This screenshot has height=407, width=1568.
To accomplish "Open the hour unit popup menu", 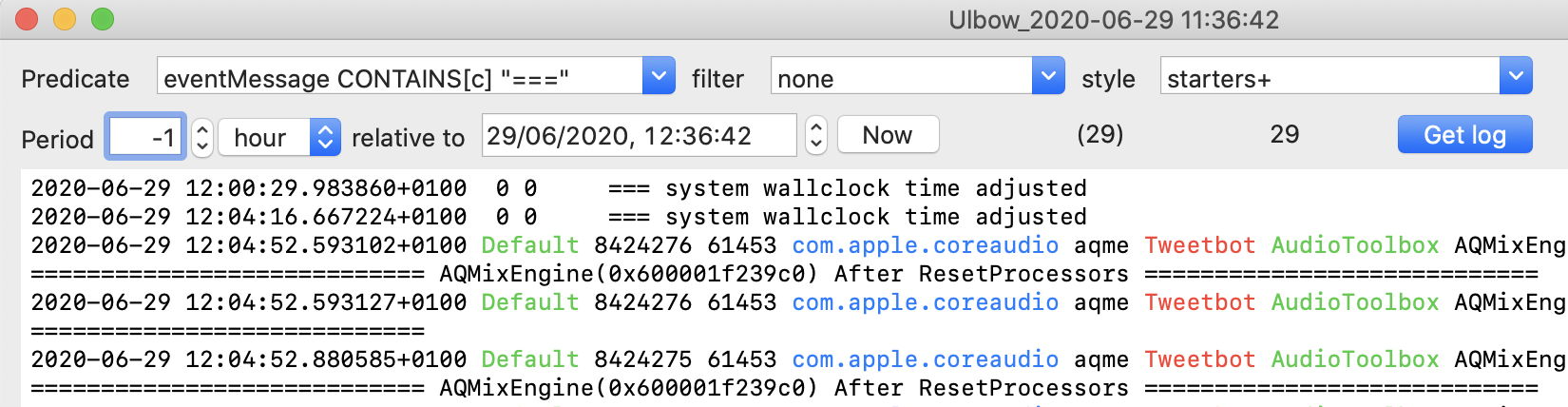I will [278, 138].
